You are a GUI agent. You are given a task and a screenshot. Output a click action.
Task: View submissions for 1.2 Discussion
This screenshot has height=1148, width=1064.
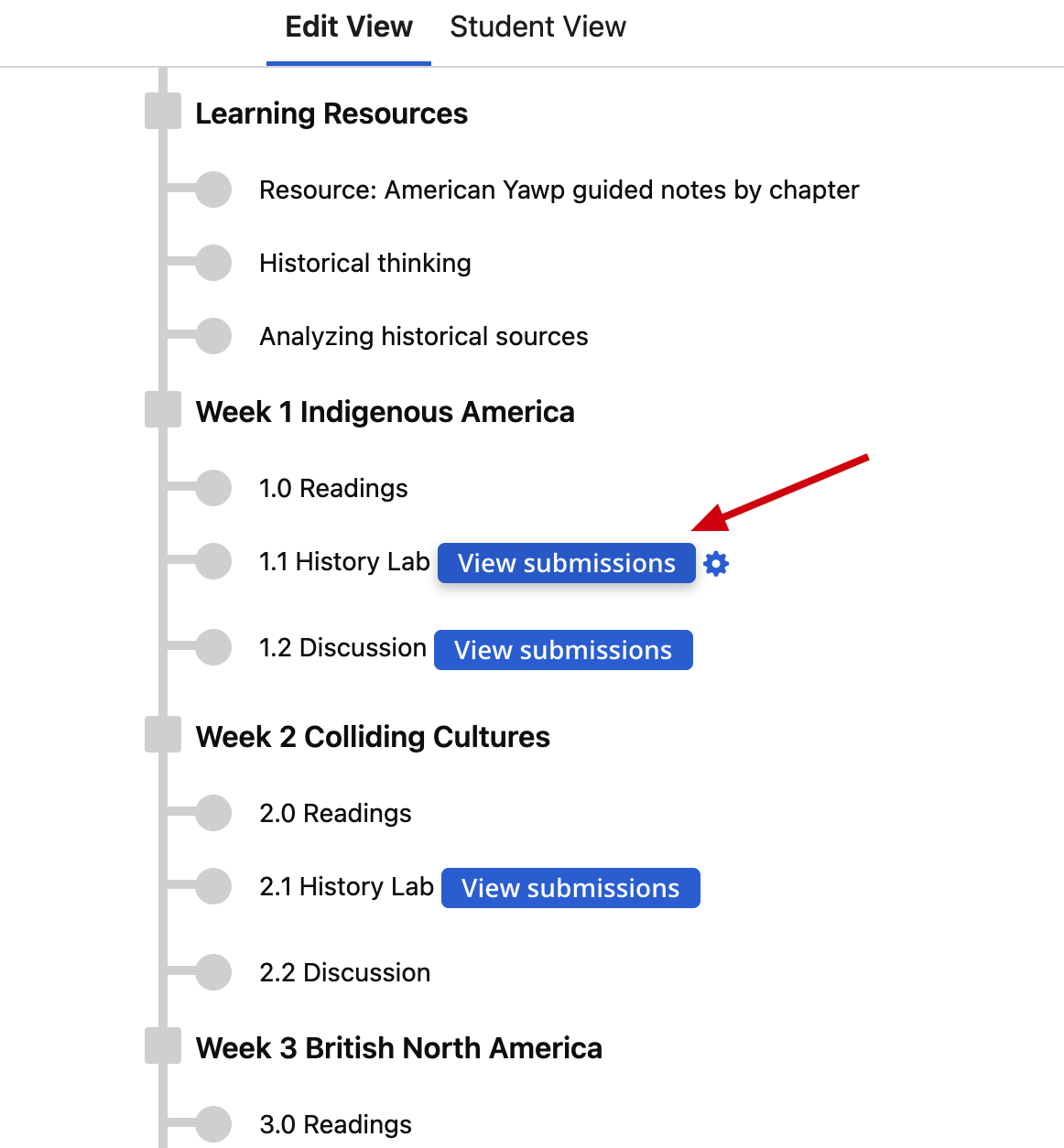click(563, 650)
